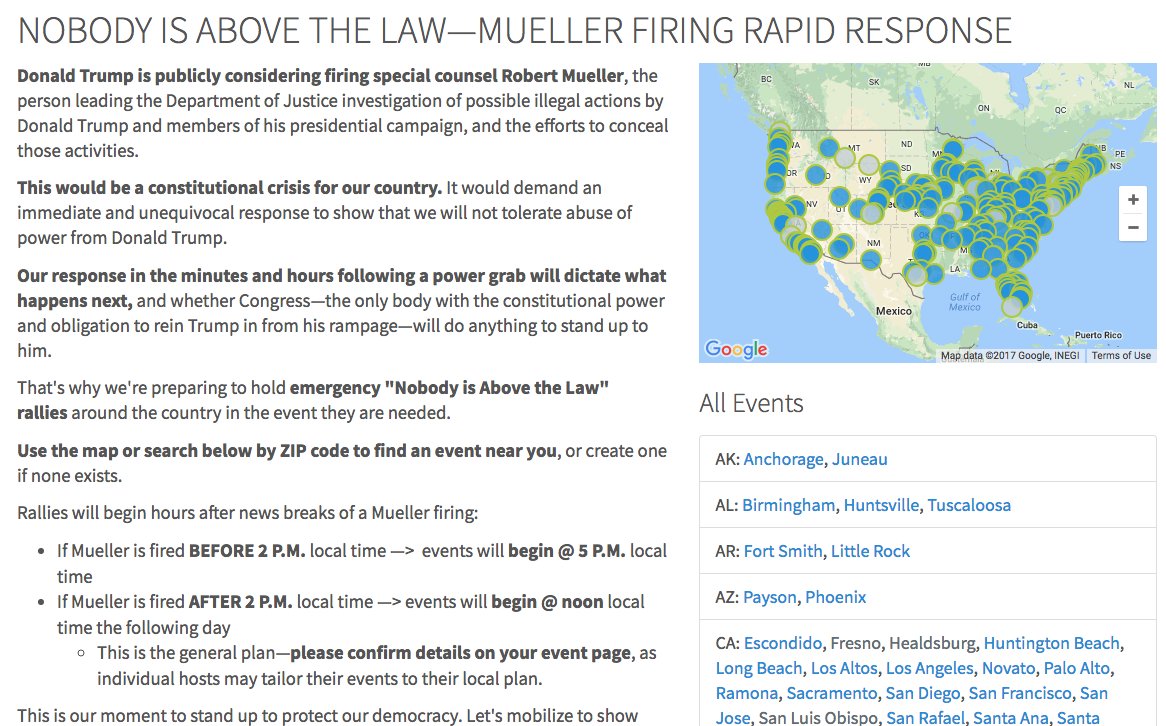Open the Little Rock event link
The height and width of the screenshot is (726, 1166).
870,551
